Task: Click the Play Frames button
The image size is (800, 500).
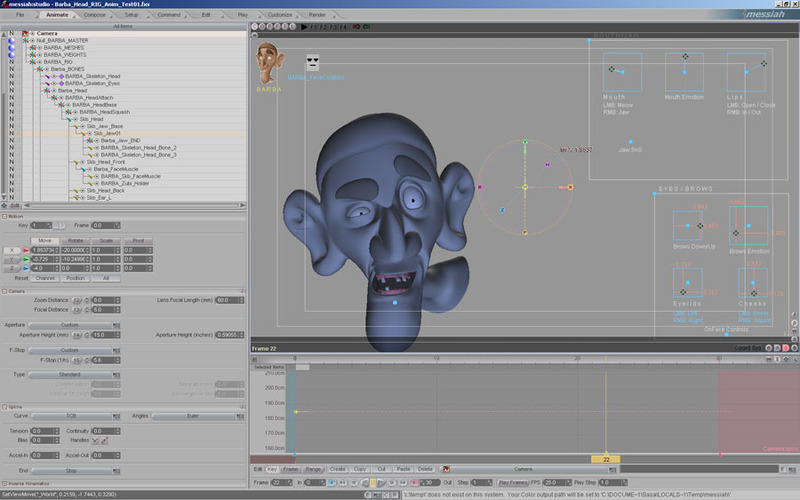Action: point(513,481)
